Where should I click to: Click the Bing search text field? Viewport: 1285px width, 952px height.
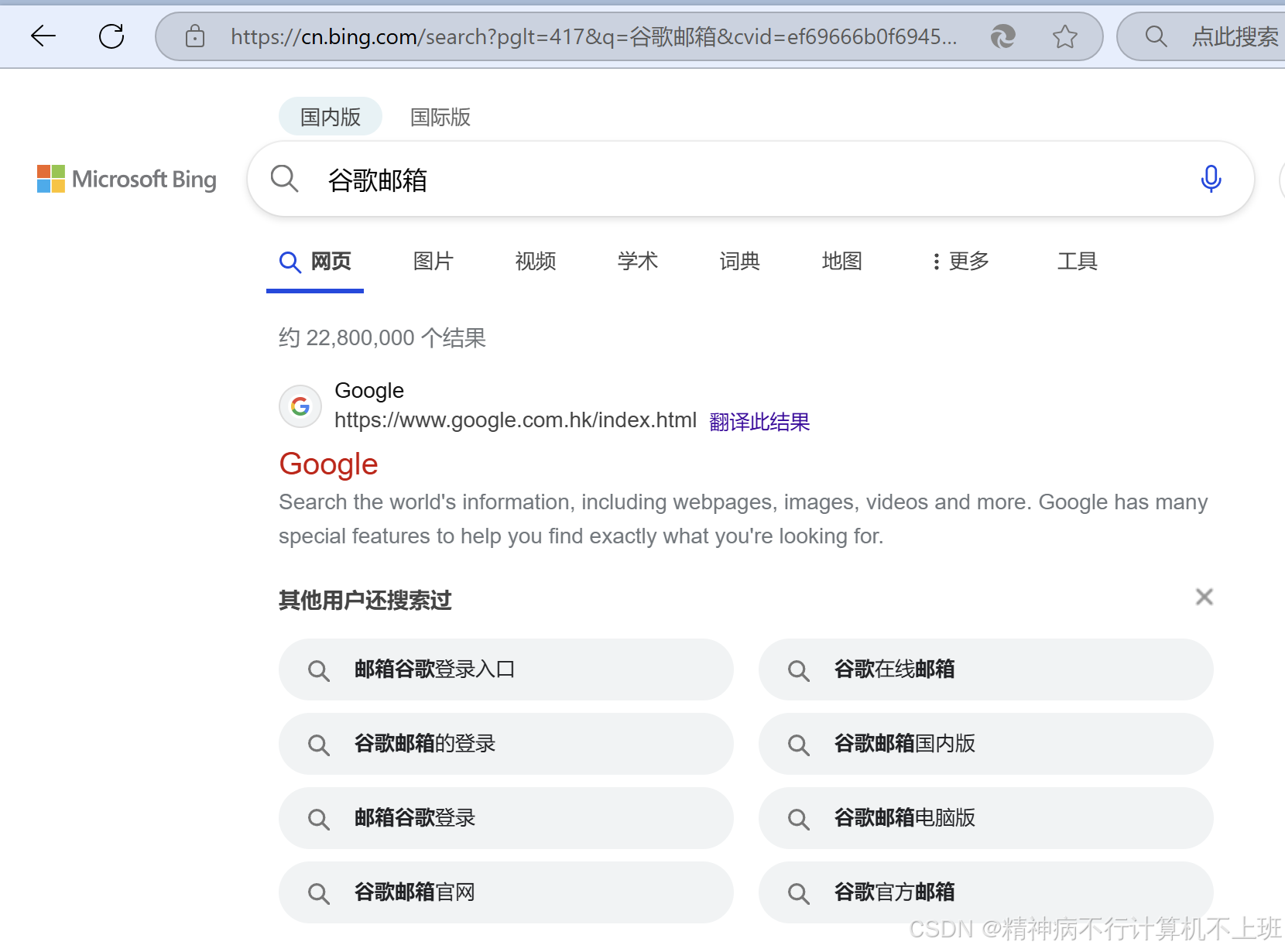(751, 179)
